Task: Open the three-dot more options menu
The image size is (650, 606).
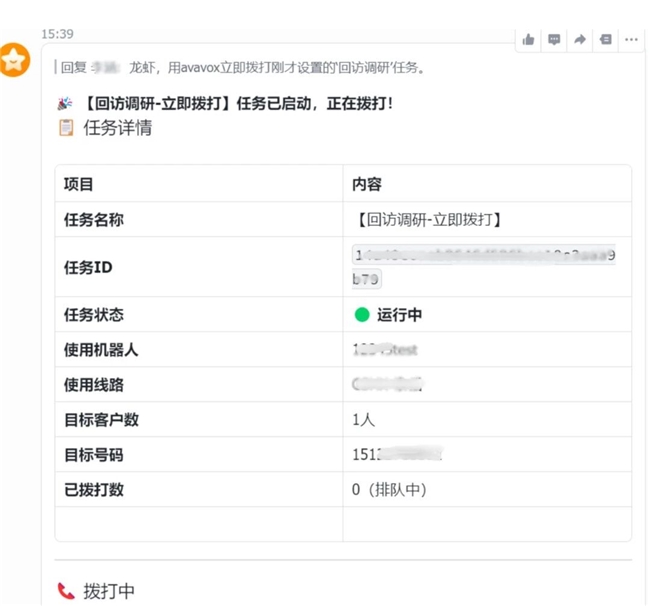Action: click(x=631, y=40)
